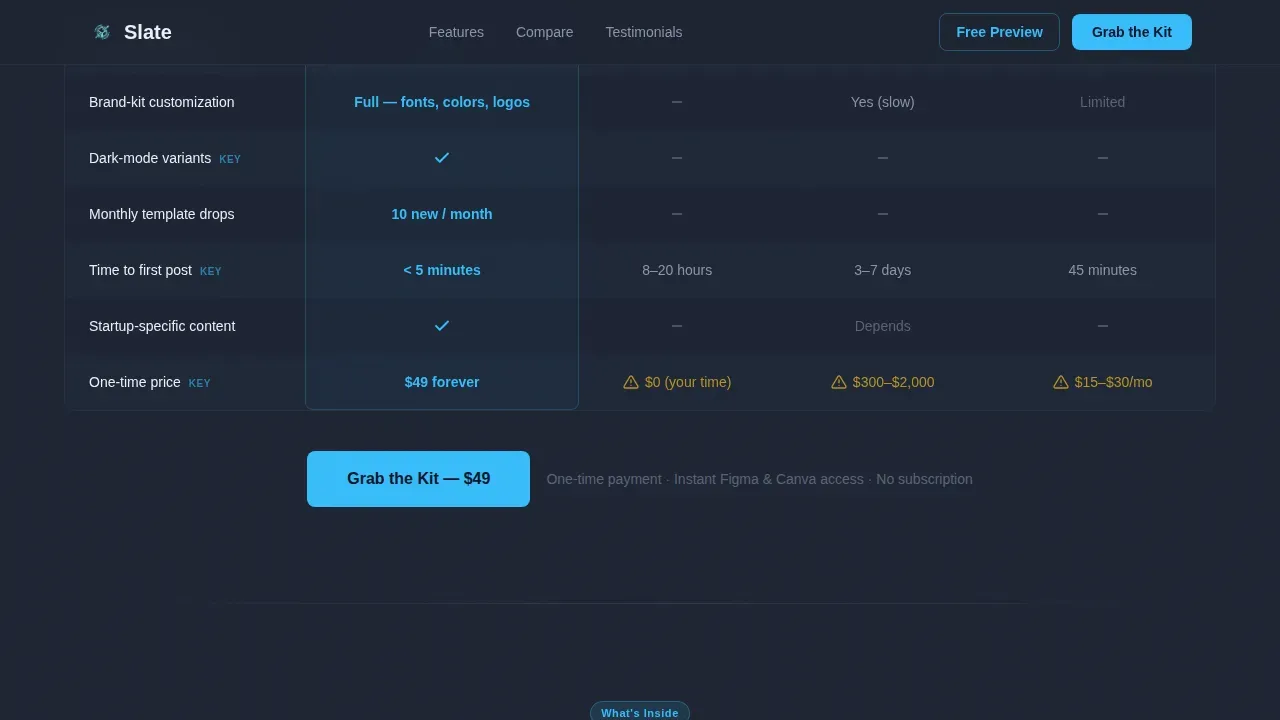Click the '$49 forever' price cell
The width and height of the screenshot is (1280, 720).
442,382
